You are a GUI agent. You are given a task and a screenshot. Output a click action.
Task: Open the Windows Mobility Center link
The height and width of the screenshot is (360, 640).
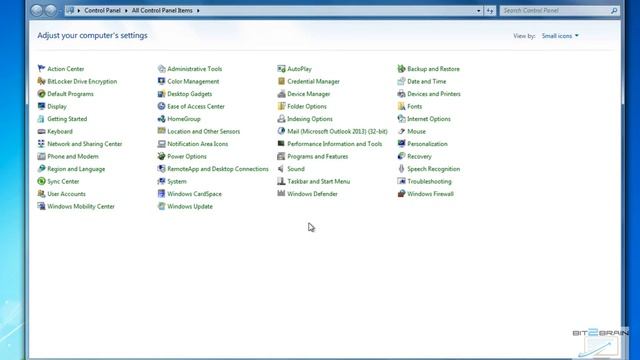click(81, 206)
